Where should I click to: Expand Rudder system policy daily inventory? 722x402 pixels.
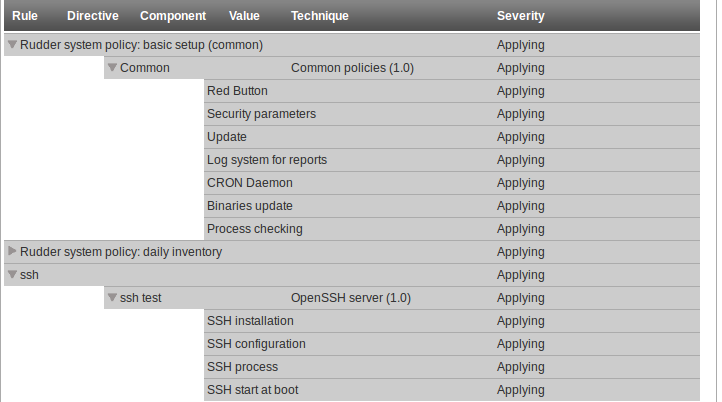tap(12, 251)
